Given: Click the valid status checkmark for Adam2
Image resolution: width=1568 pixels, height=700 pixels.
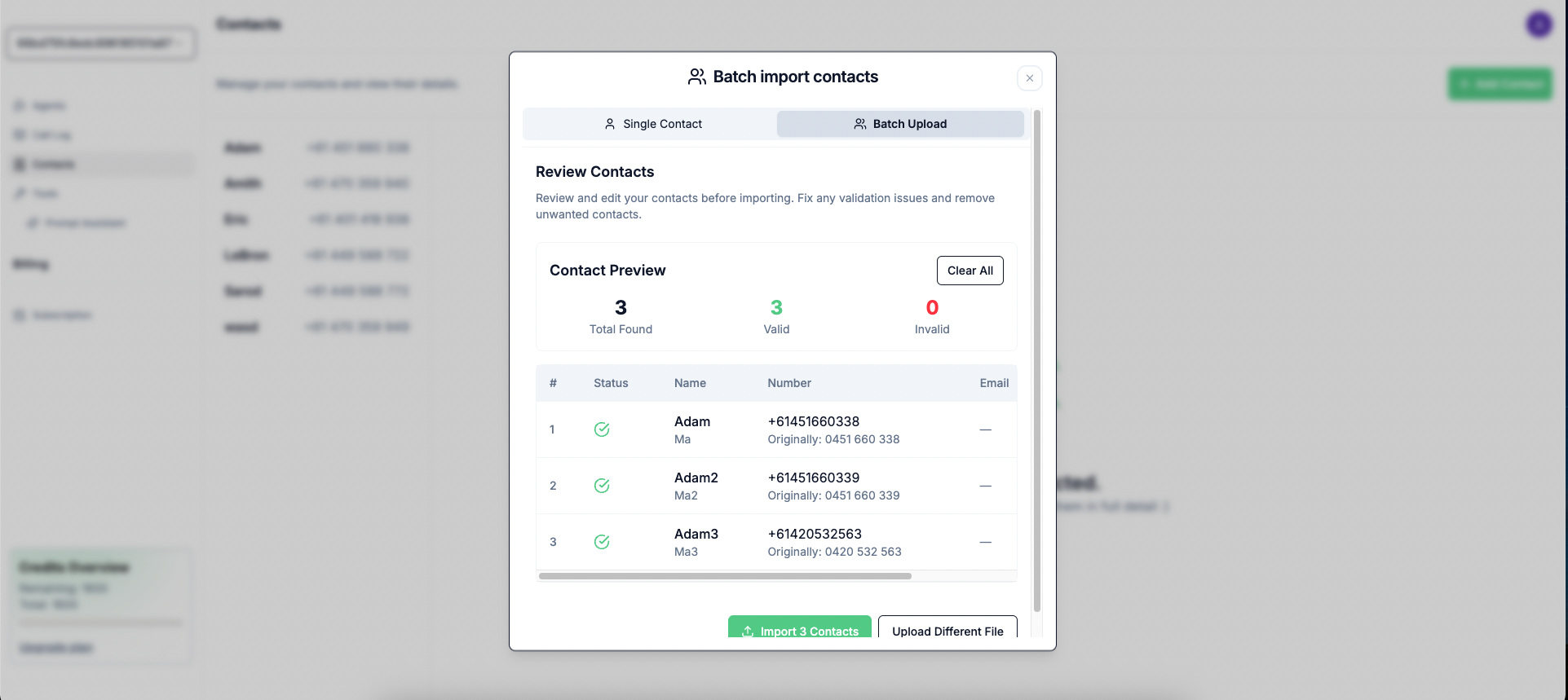Looking at the screenshot, I should click(x=602, y=486).
